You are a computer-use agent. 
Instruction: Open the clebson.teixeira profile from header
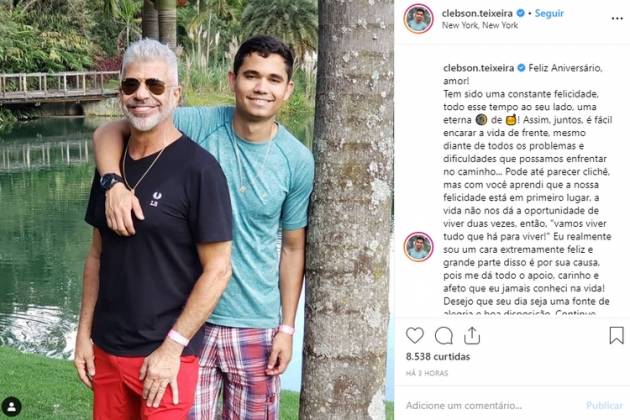477,13
